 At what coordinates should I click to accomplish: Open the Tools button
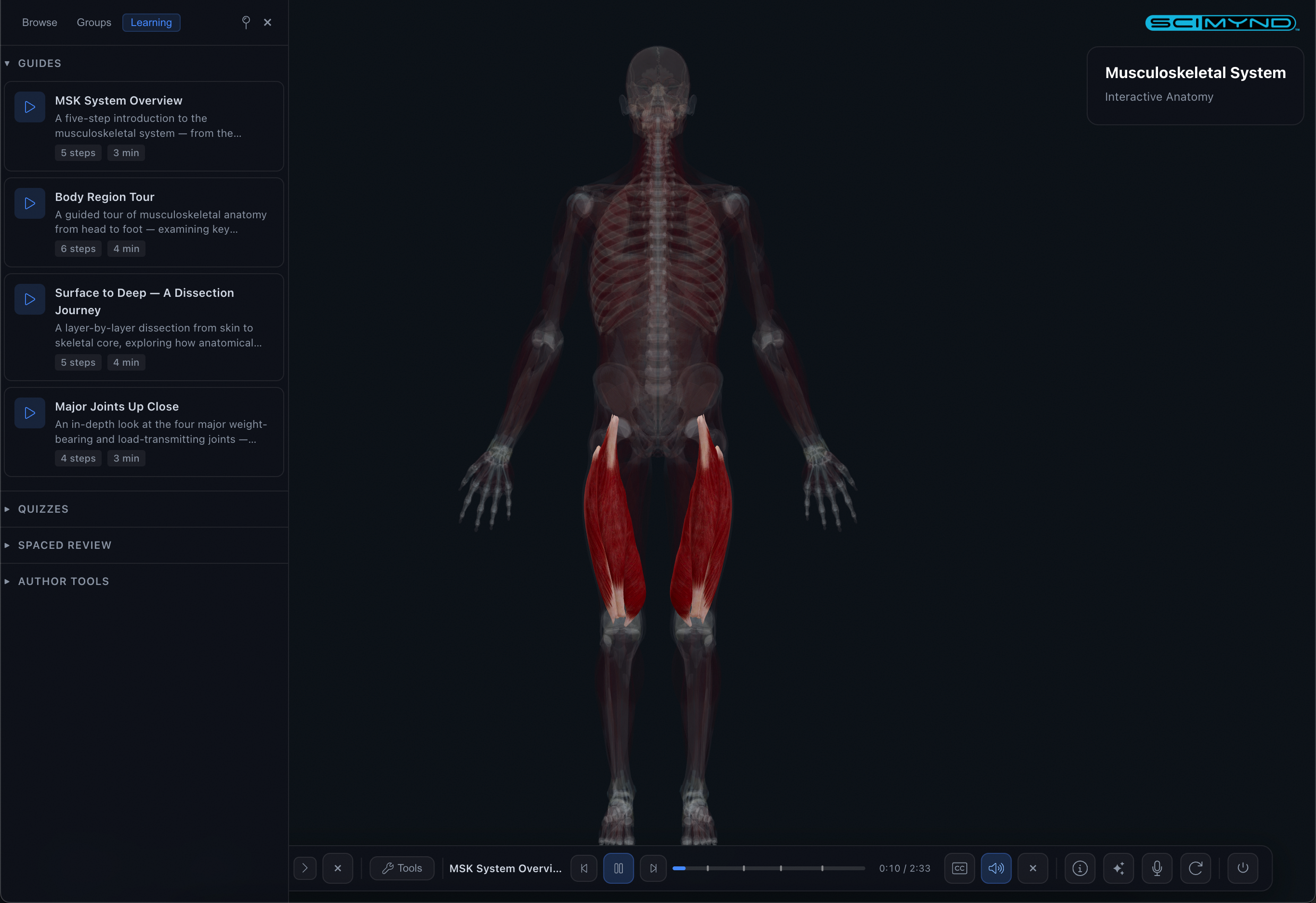pyautogui.click(x=401, y=868)
